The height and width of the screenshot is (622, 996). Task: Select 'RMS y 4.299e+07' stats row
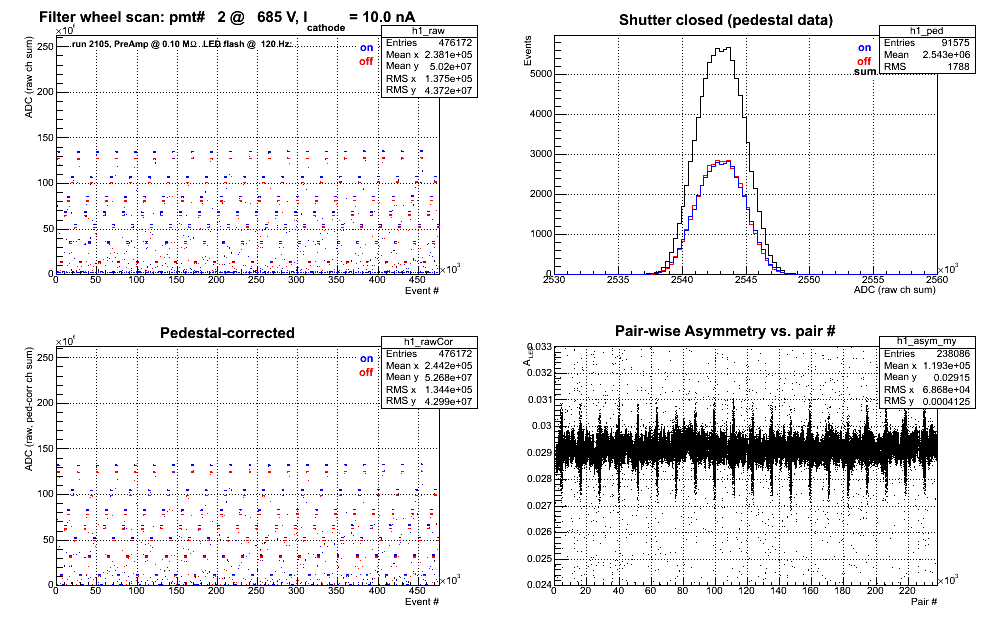tap(429, 401)
